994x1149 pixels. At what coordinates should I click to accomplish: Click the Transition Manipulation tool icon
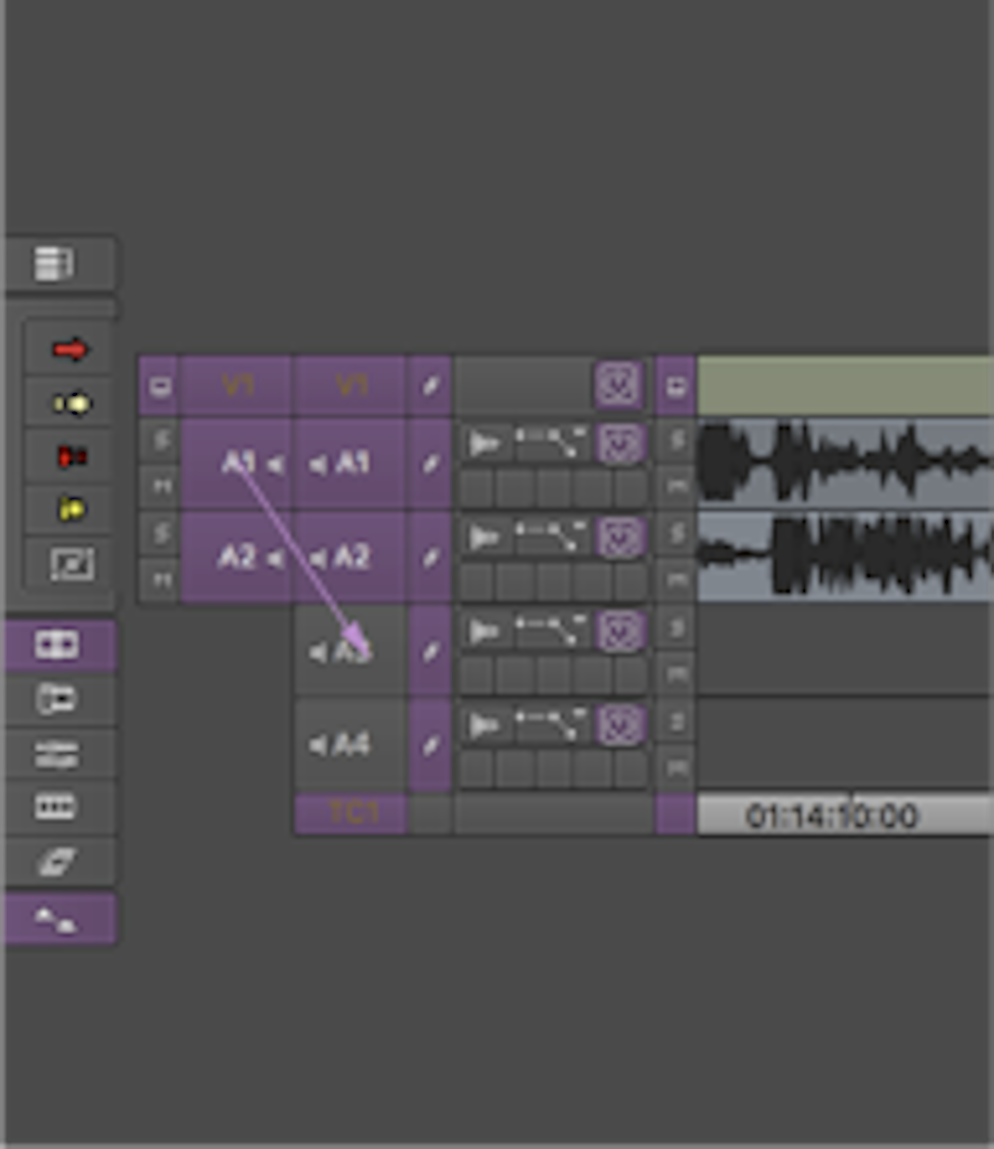point(70,565)
